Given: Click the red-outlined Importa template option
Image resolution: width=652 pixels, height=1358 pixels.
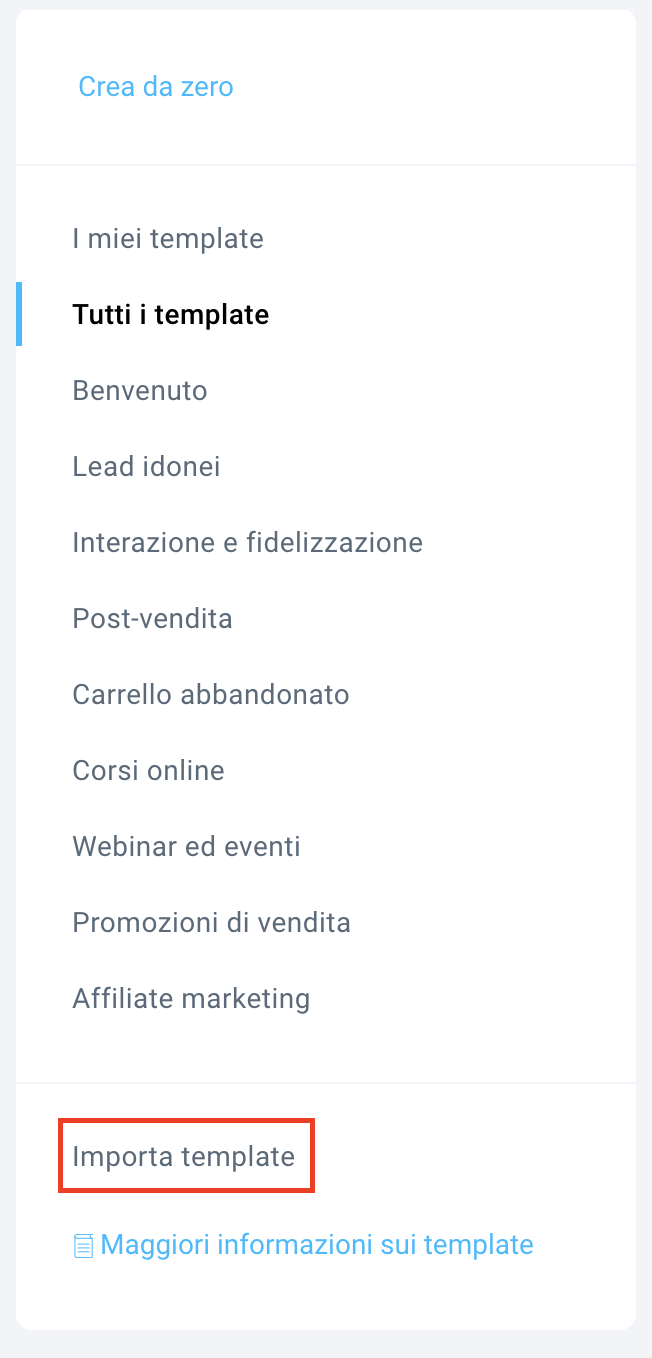Looking at the screenshot, I should tap(186, 1156).
